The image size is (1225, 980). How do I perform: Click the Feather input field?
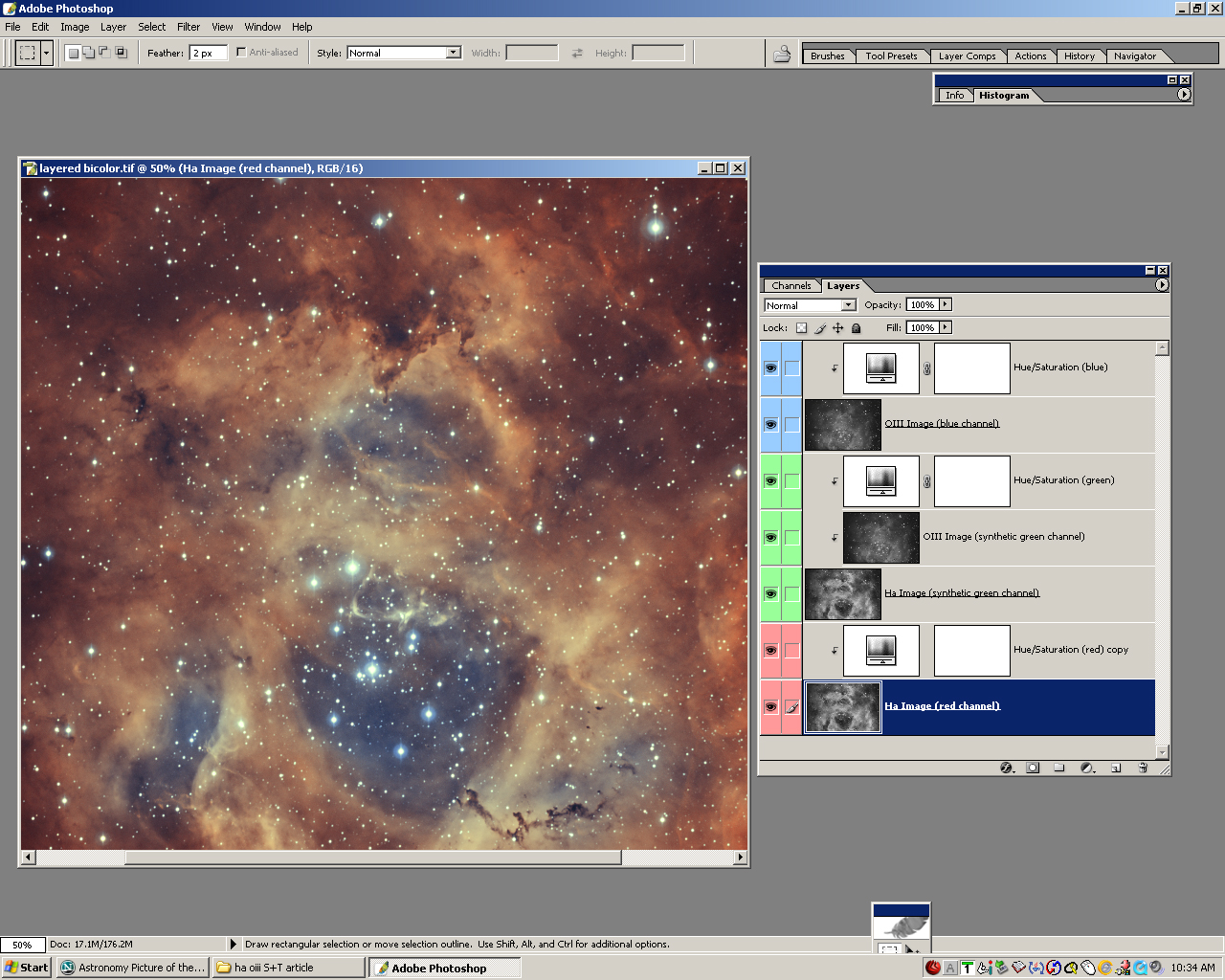(x=208, y=53)
